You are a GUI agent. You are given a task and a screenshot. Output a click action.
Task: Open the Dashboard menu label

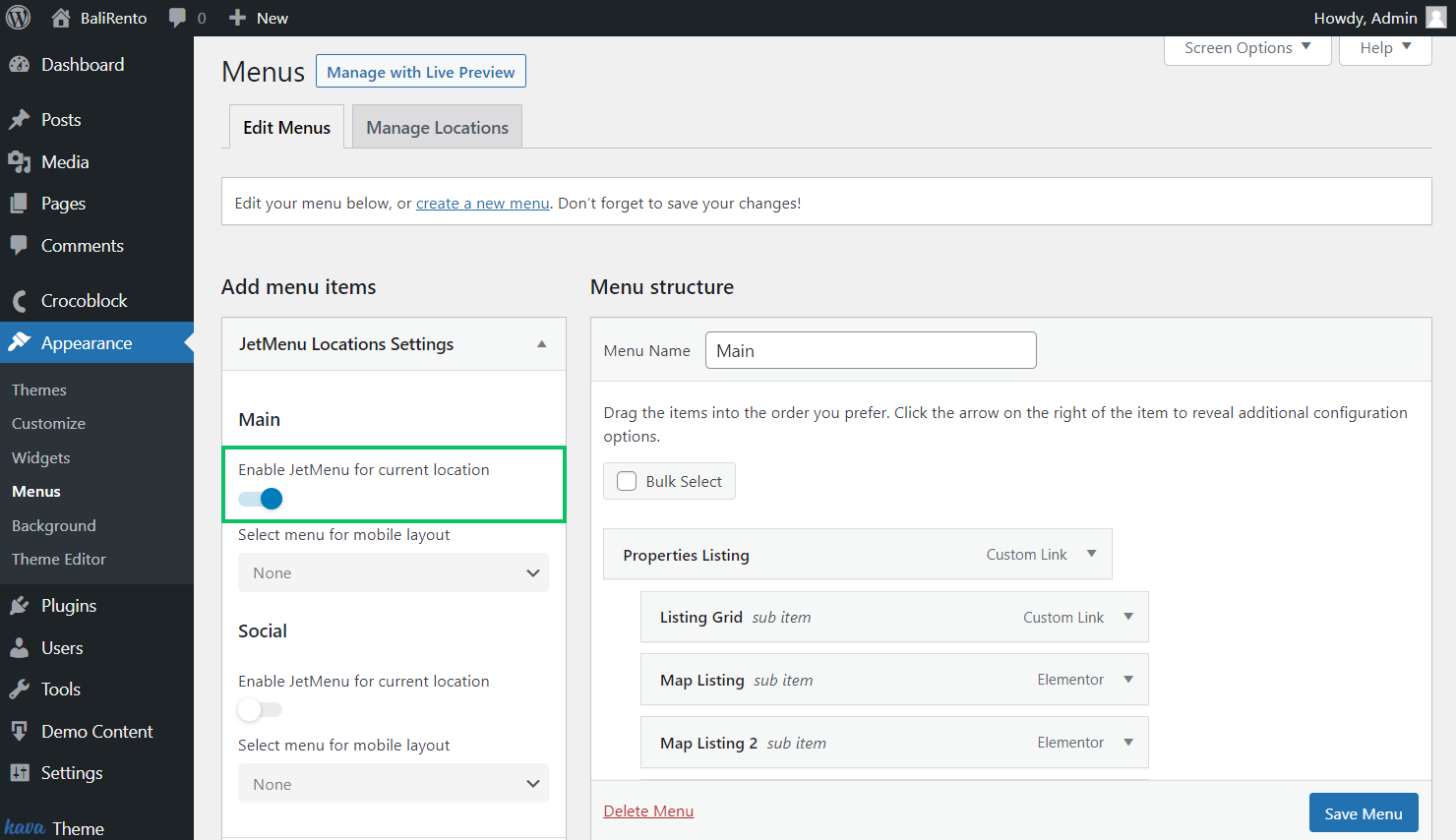(x=83, y=64)
